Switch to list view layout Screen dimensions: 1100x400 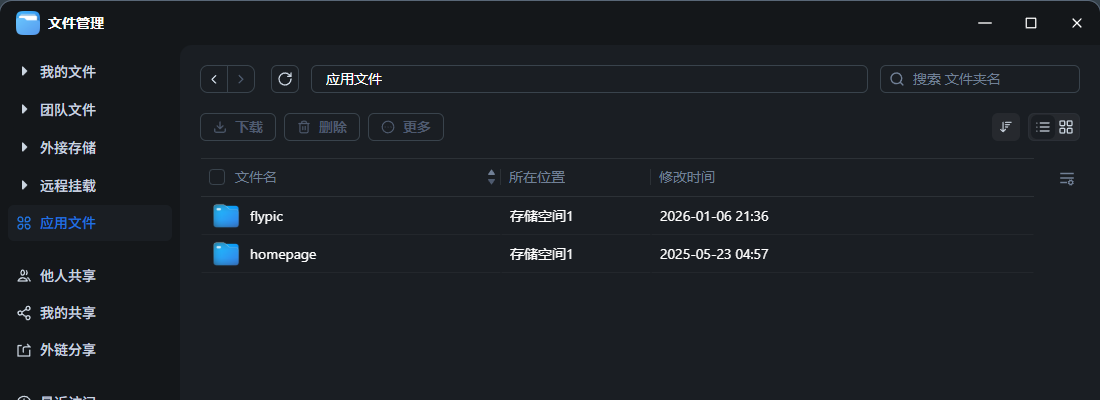pos(1043,127)
